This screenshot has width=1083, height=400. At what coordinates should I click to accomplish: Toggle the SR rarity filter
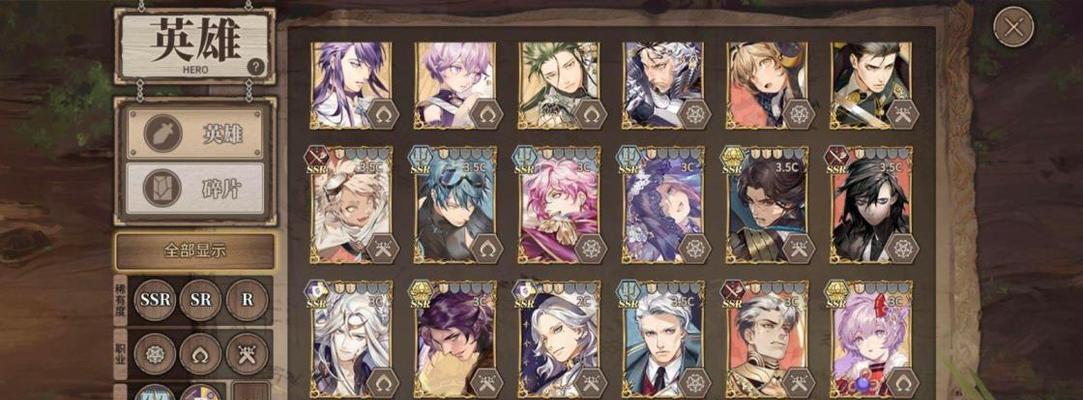pyautogui.click(x=200, y=300)
